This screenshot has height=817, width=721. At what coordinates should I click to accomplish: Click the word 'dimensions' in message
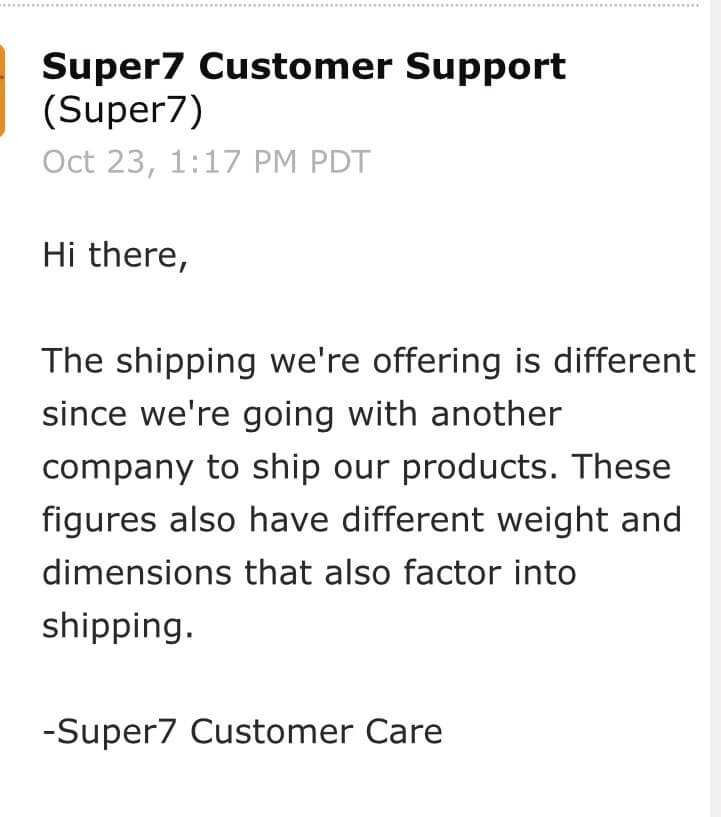coord(136,573)
